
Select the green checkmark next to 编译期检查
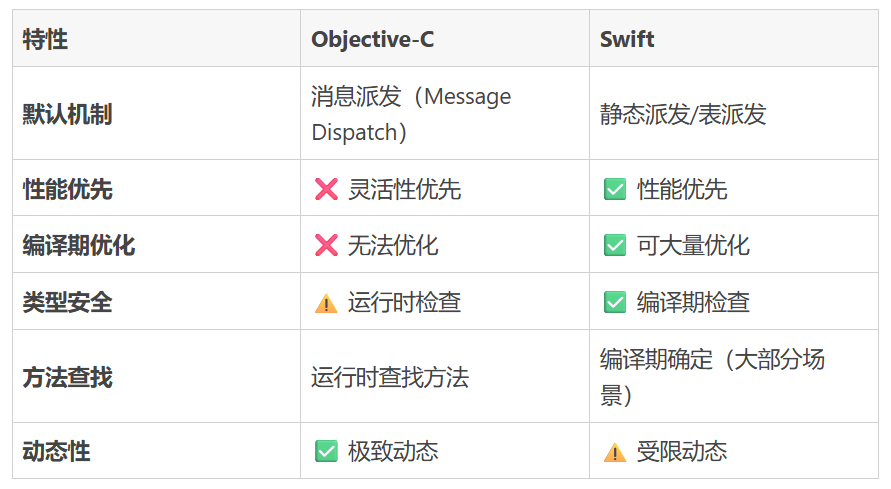tap(615, 303)
